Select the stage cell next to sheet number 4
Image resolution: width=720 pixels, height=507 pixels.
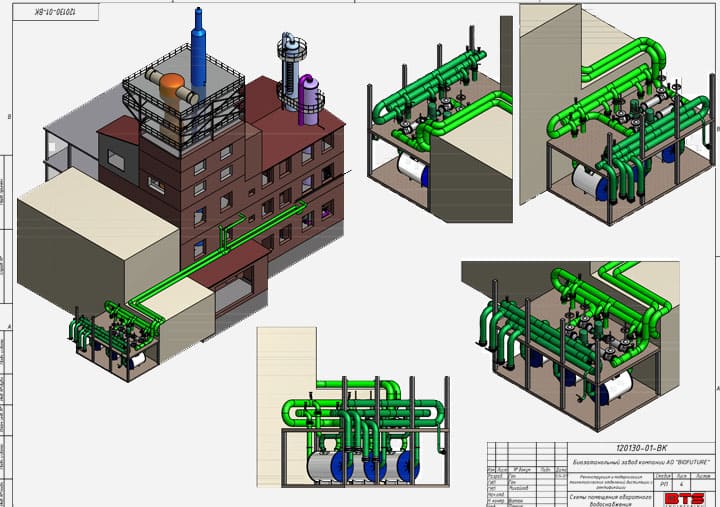pyautogui.click(x=664, y=484)
